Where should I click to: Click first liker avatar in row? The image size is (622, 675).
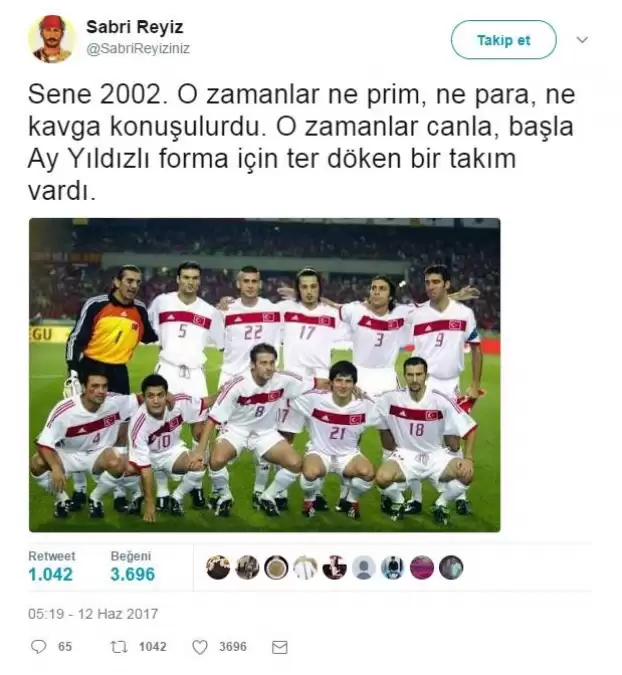(218, 567)
